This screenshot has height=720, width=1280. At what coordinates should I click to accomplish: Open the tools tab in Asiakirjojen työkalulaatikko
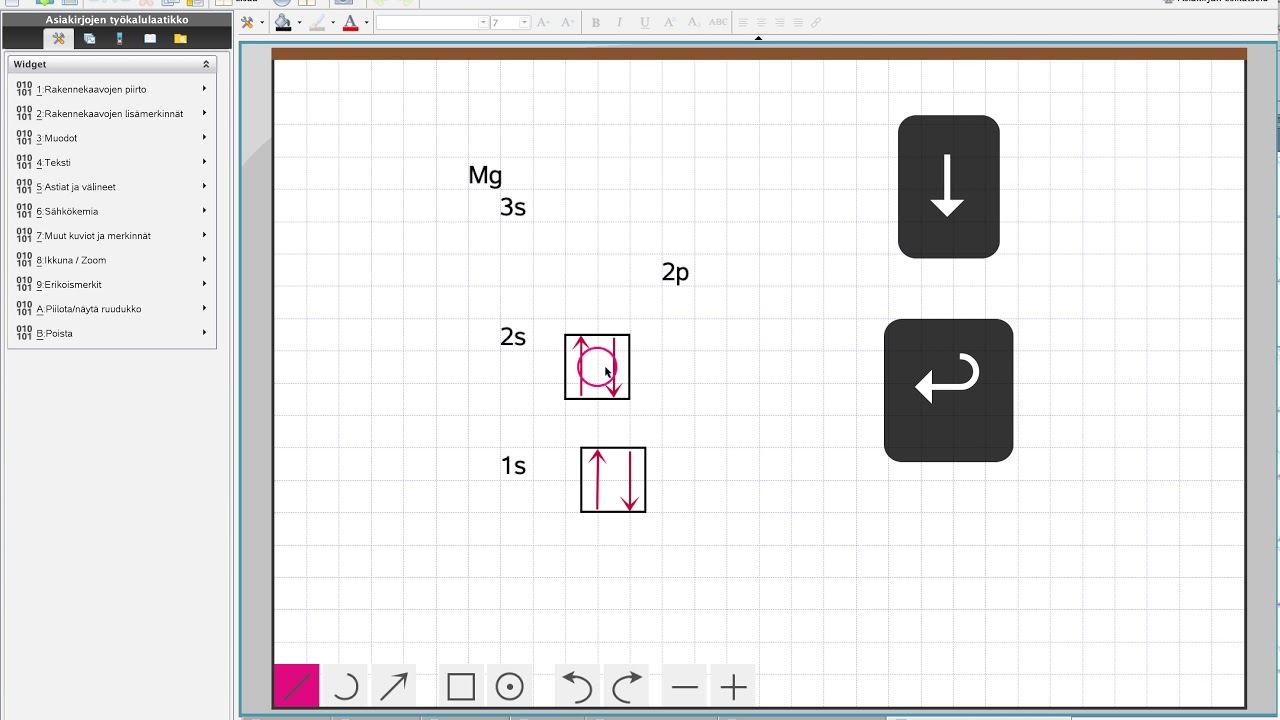pyautogui.click(x=59, y=39)
